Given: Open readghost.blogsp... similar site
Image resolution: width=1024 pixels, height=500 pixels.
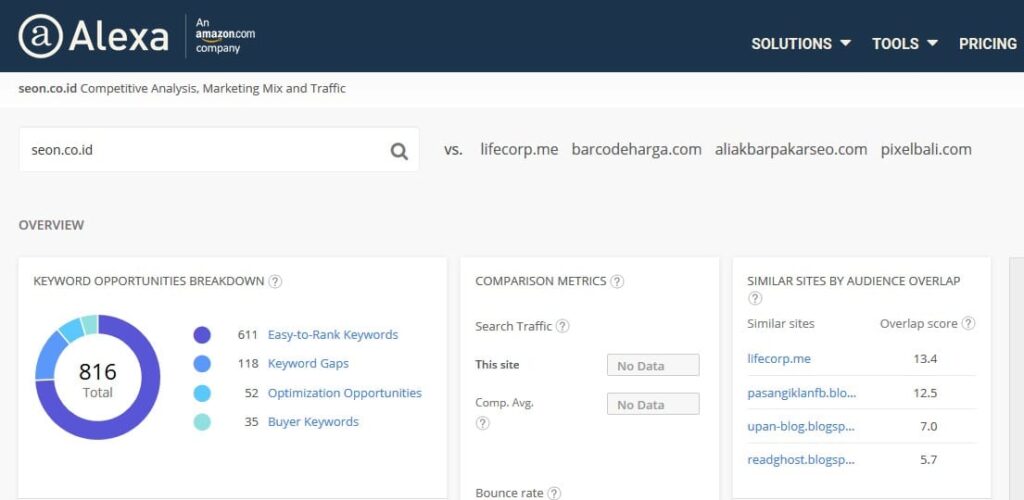Looking at the screenshot, I should [x=801, y=460].
